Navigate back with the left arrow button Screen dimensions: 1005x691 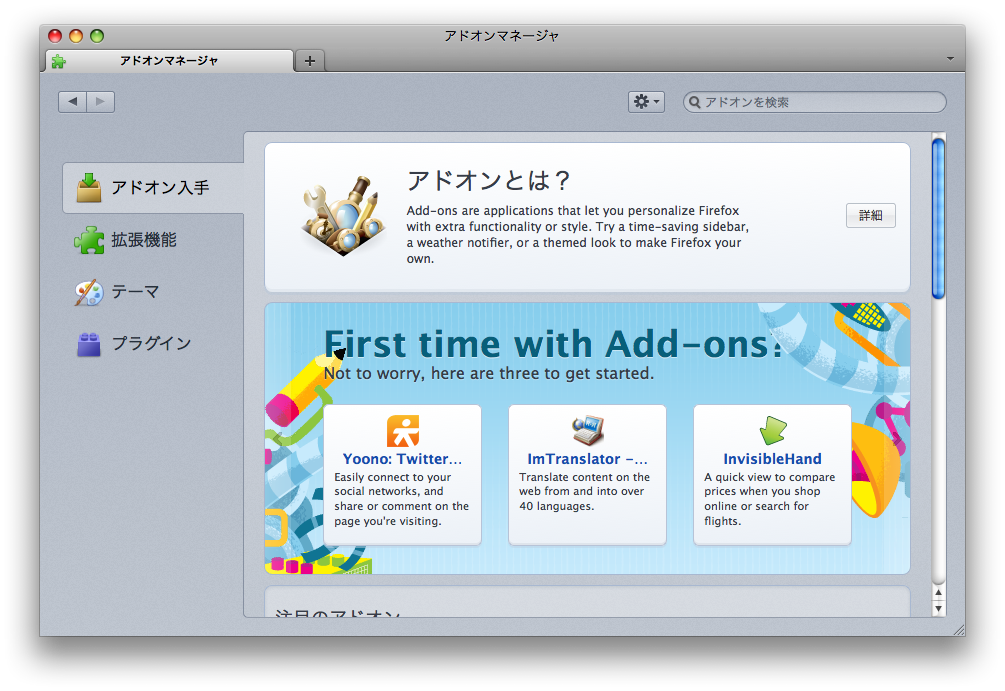(71, 101)
